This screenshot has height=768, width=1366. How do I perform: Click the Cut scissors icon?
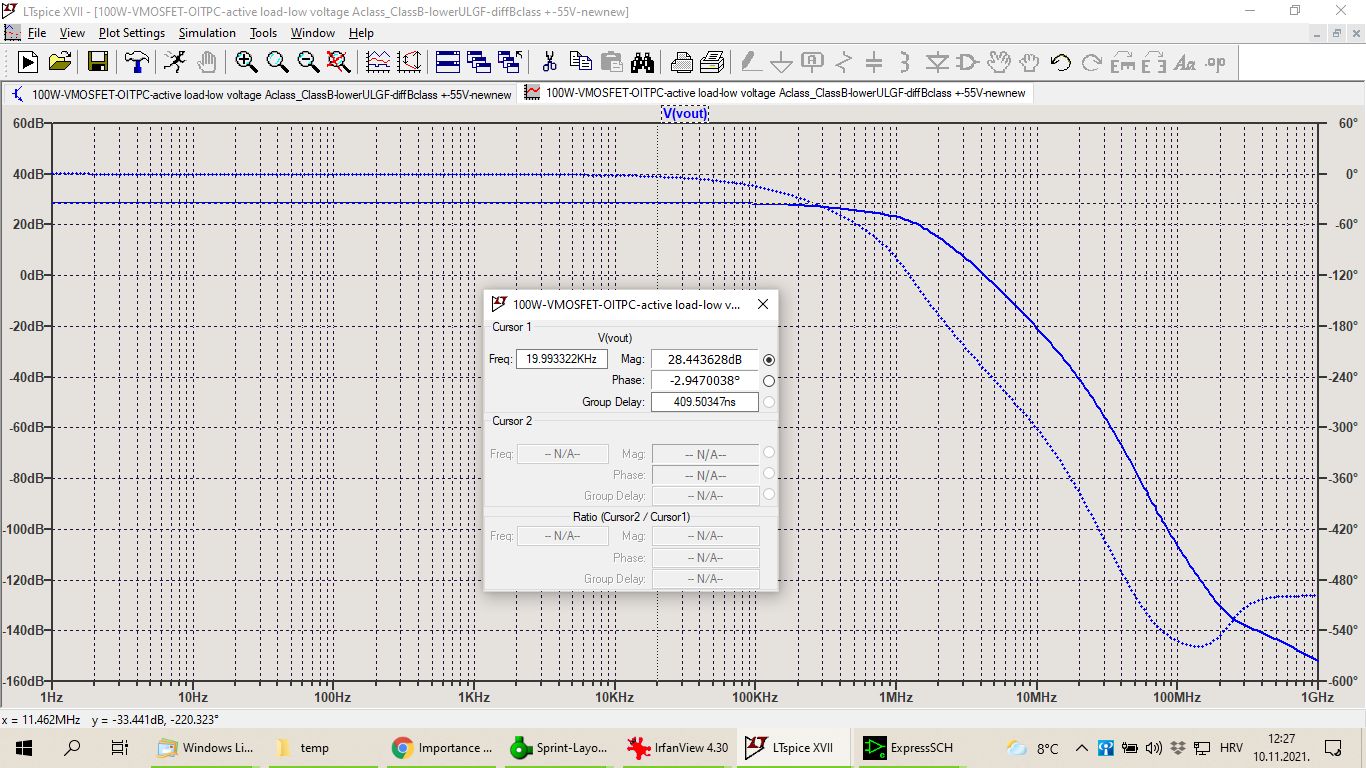pos(549,62)
